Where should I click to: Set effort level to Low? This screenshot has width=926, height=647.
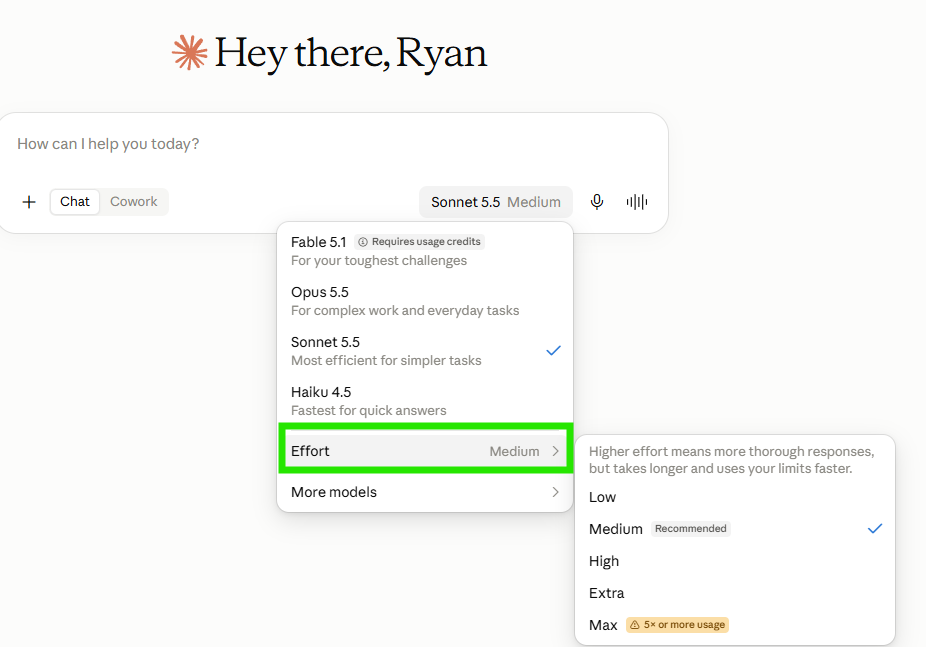pos(735,497)
